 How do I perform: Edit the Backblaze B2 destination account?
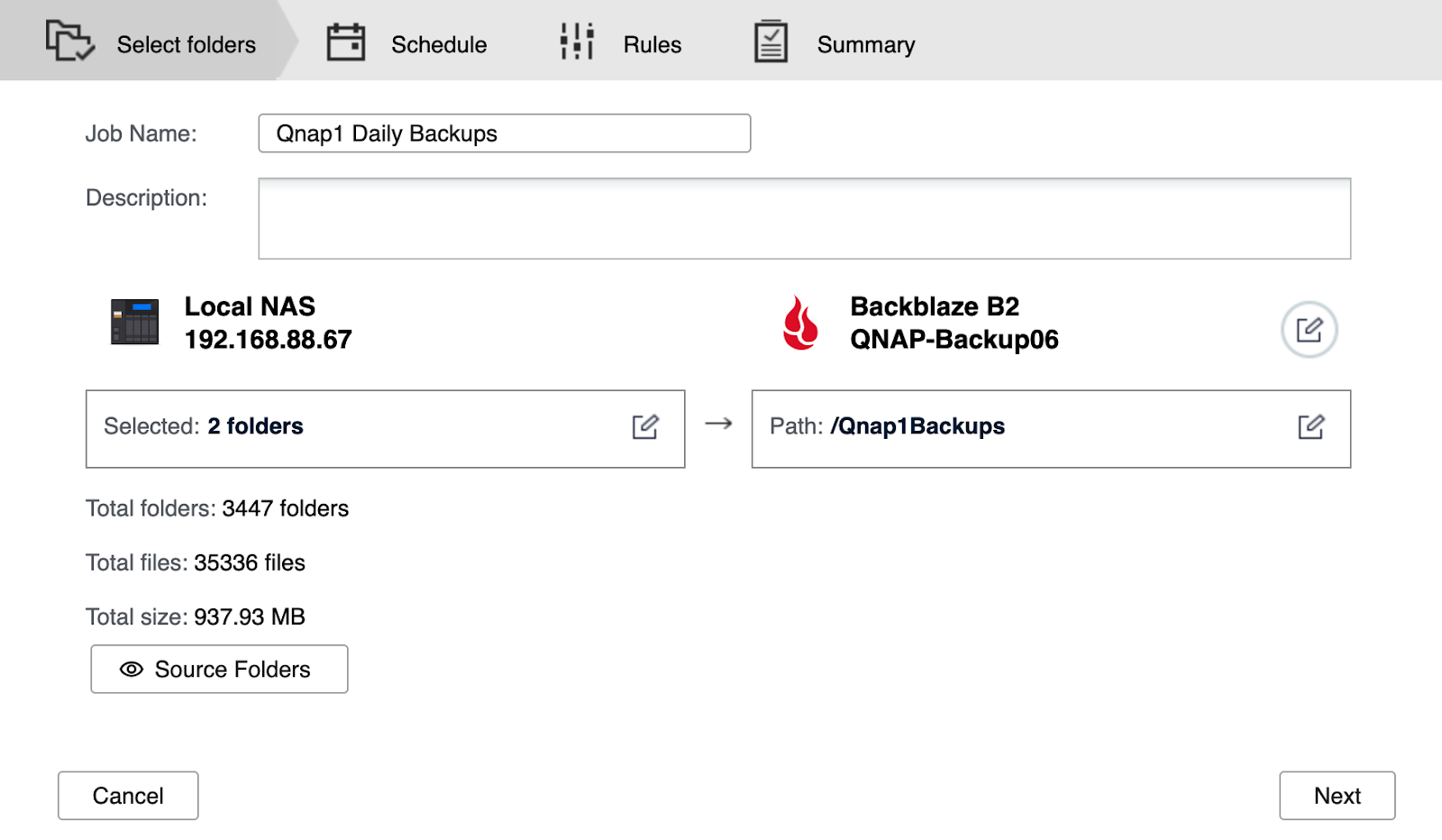coord(1309,330)
